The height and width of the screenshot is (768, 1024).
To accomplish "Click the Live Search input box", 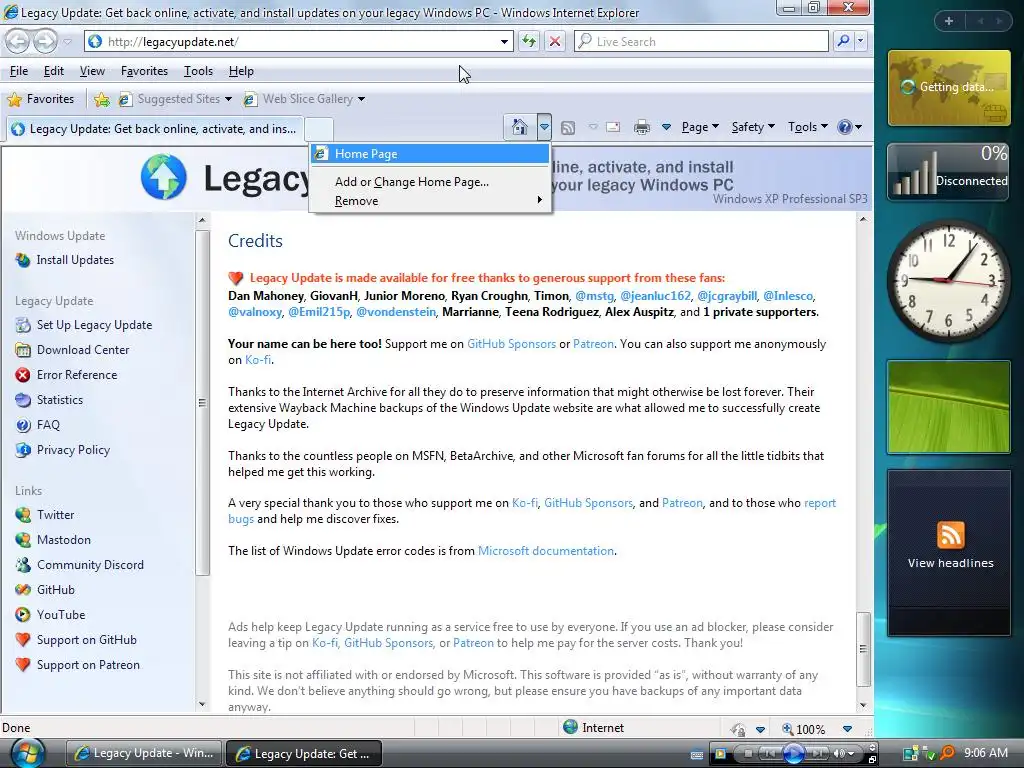I will pyautogui.click(x=702, y=42).
